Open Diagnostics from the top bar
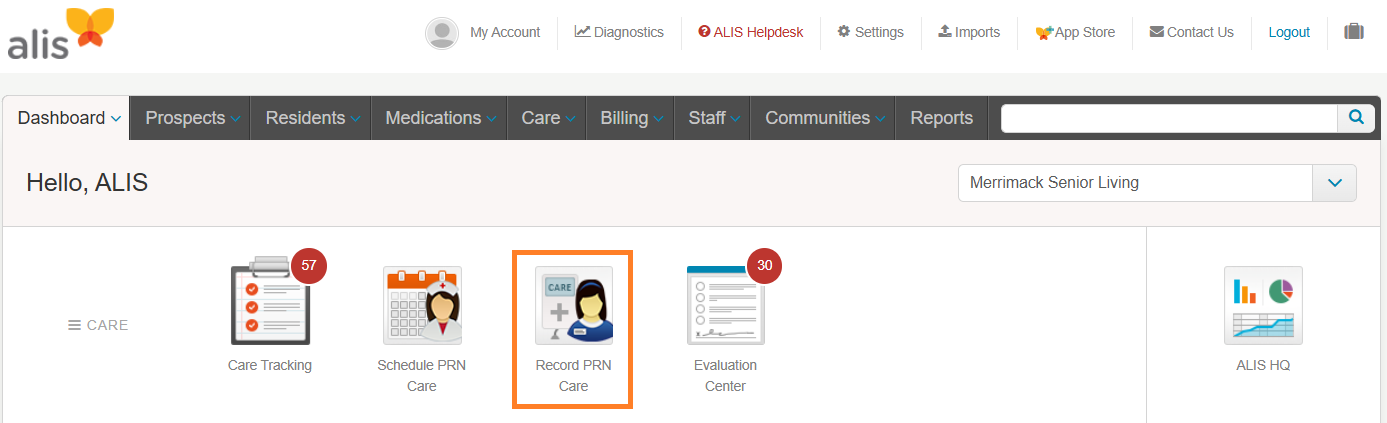Viewport: 1387px width, 423px height. coord(619,32)
